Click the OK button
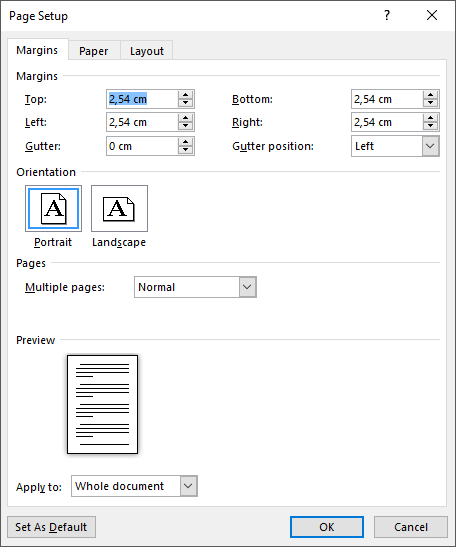Screen dimensions: 456x547 327,527
